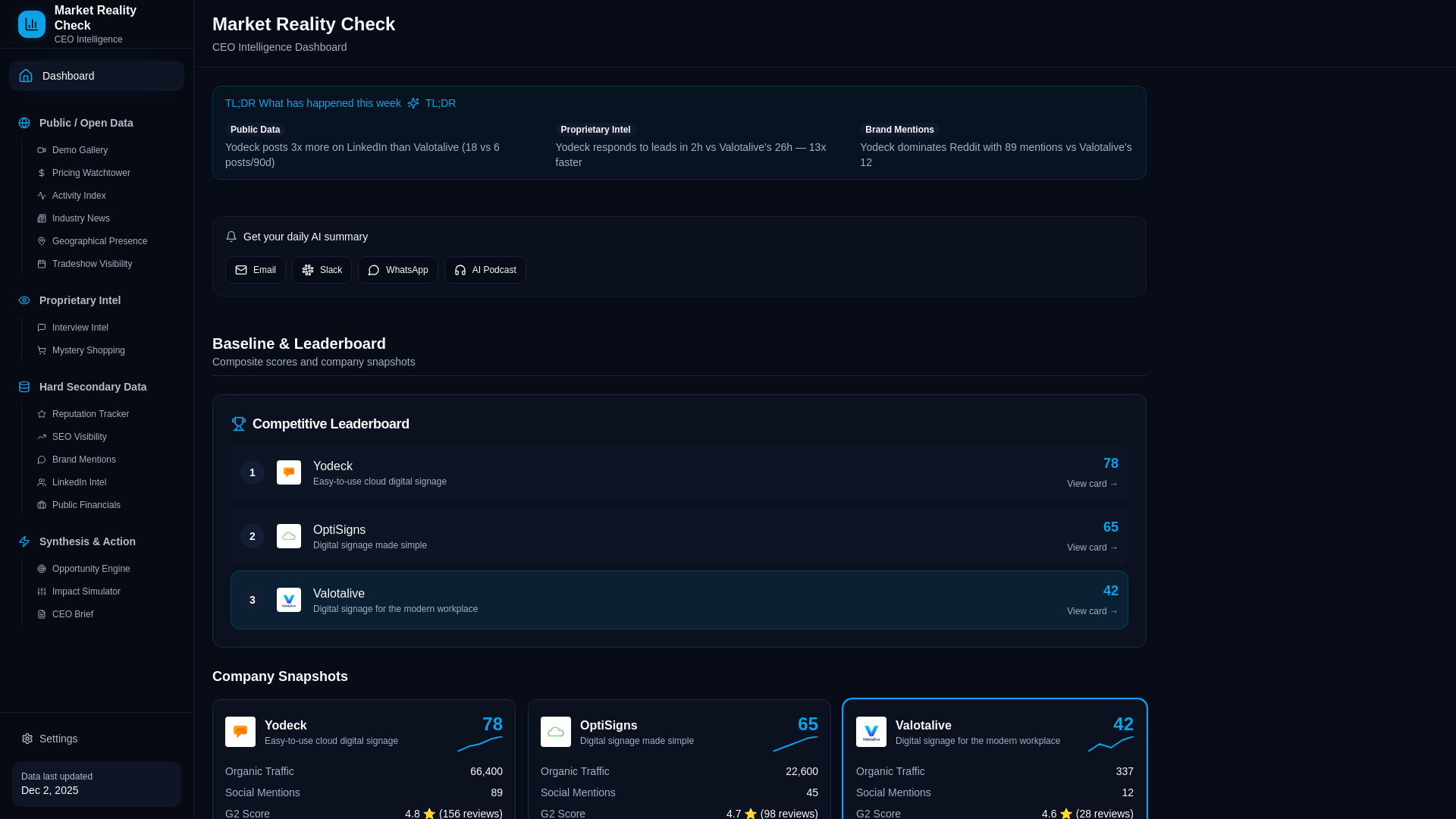This screenshot has height=819, width=1456.
Task: Click the Impact Simulator sliders icon
Action: pyautogui.click(x=42, y=591)
